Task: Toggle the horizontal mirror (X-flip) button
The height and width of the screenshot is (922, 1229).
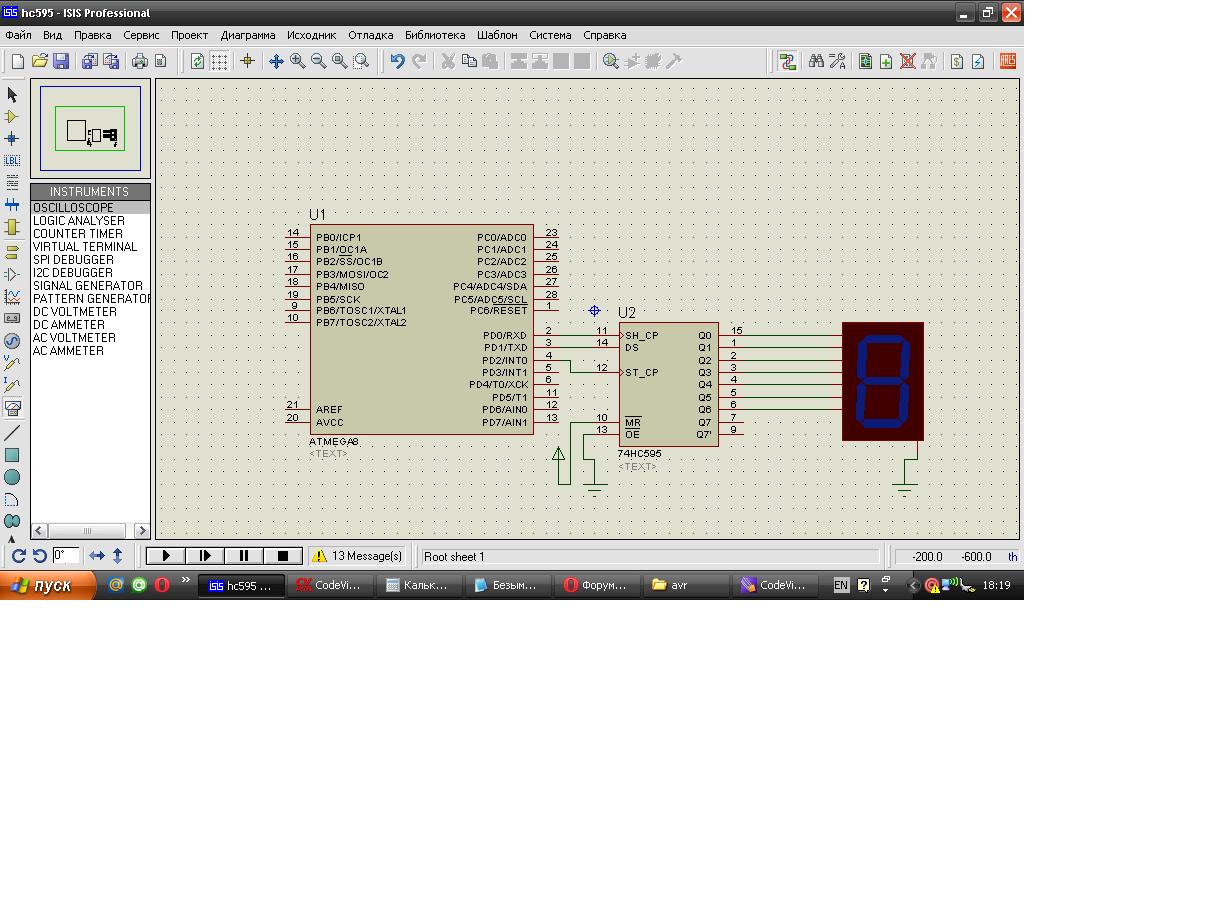Action: tap(97, 556)
